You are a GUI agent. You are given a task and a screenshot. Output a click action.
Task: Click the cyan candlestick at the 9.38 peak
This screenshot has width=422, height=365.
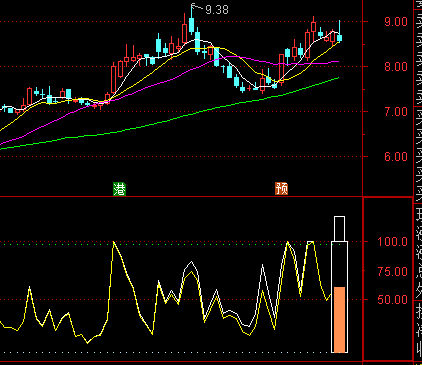coord(191,25)
